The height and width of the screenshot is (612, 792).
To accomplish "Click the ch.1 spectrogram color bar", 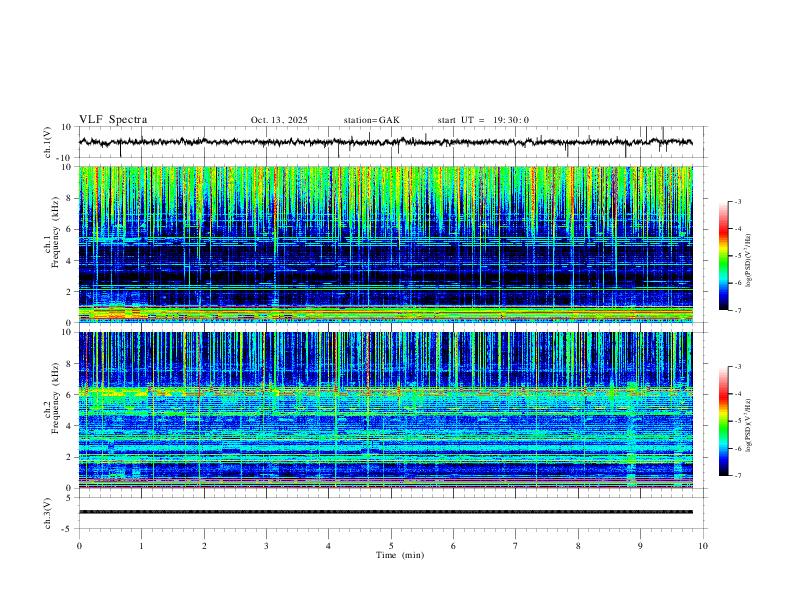I will (724, 256).
